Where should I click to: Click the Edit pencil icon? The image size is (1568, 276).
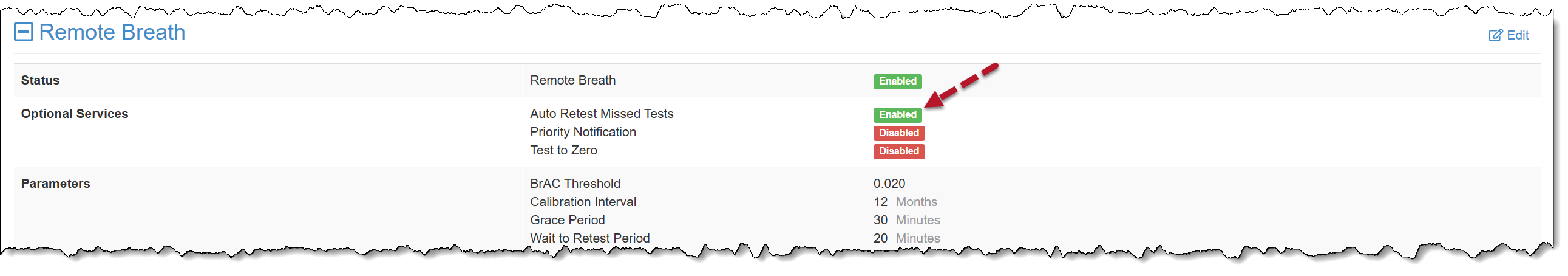click(1495, 36)
